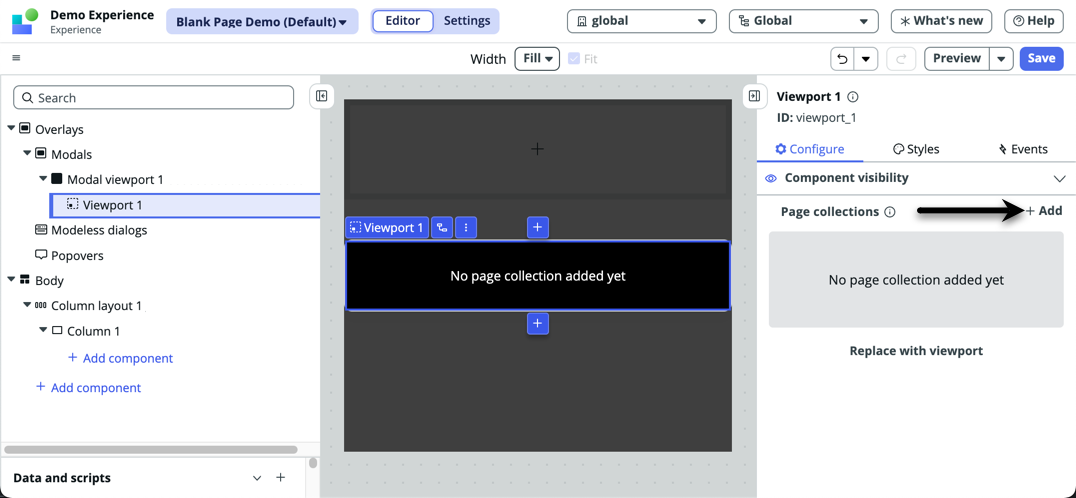
Task: Open the Styles tab
Action: 916,149
